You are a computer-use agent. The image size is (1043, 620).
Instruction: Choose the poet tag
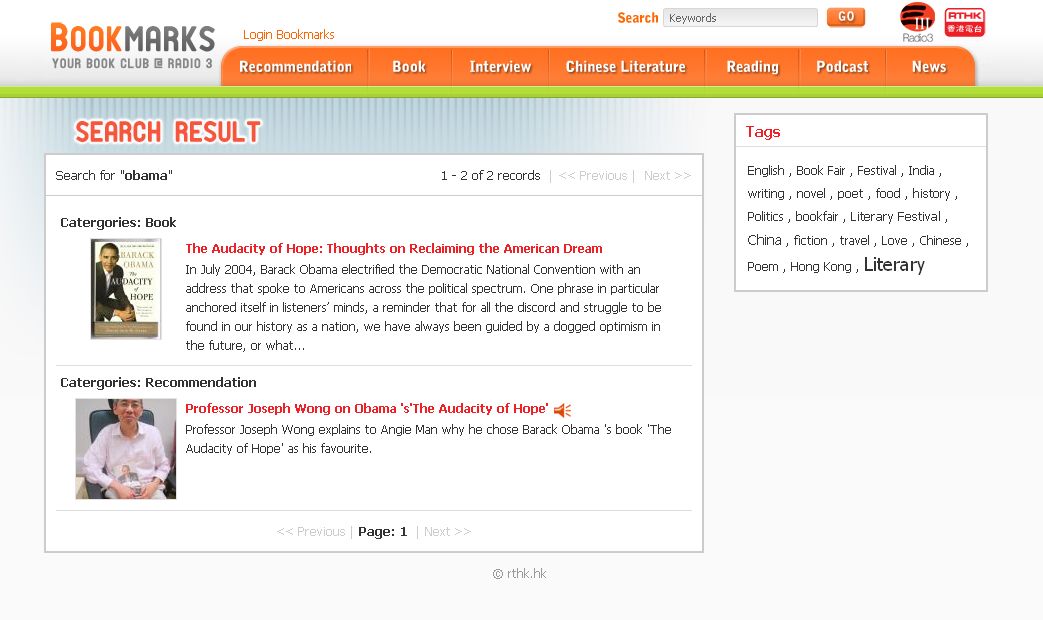(850, 194)
